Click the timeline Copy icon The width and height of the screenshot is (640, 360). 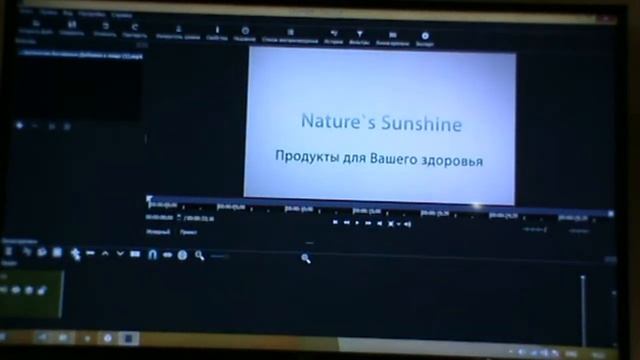[x=42, y=252]
